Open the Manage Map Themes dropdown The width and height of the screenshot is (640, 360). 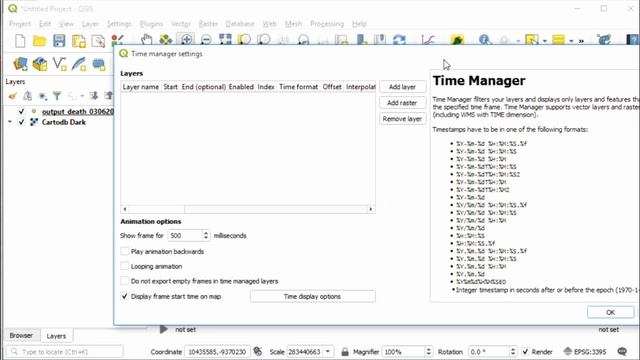pyautogui.click(x=42, y=96)
